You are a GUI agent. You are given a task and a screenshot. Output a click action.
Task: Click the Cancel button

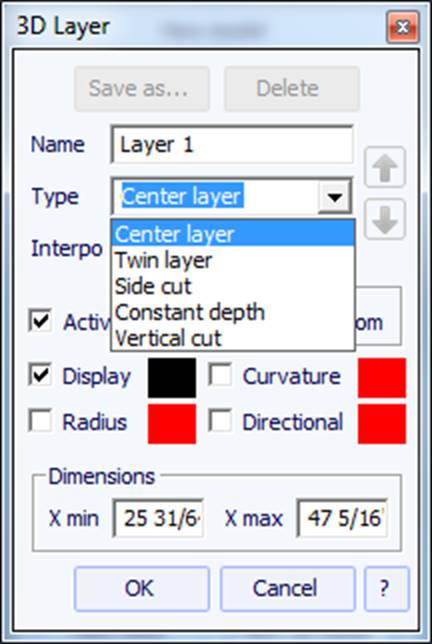287,589
